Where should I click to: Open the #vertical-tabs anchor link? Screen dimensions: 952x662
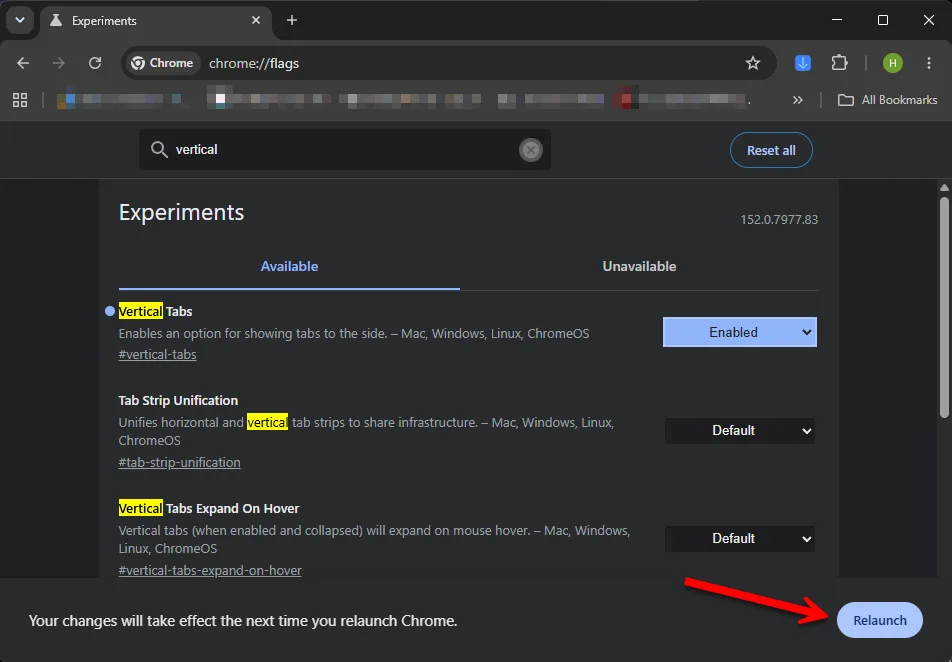coord(157,355)
